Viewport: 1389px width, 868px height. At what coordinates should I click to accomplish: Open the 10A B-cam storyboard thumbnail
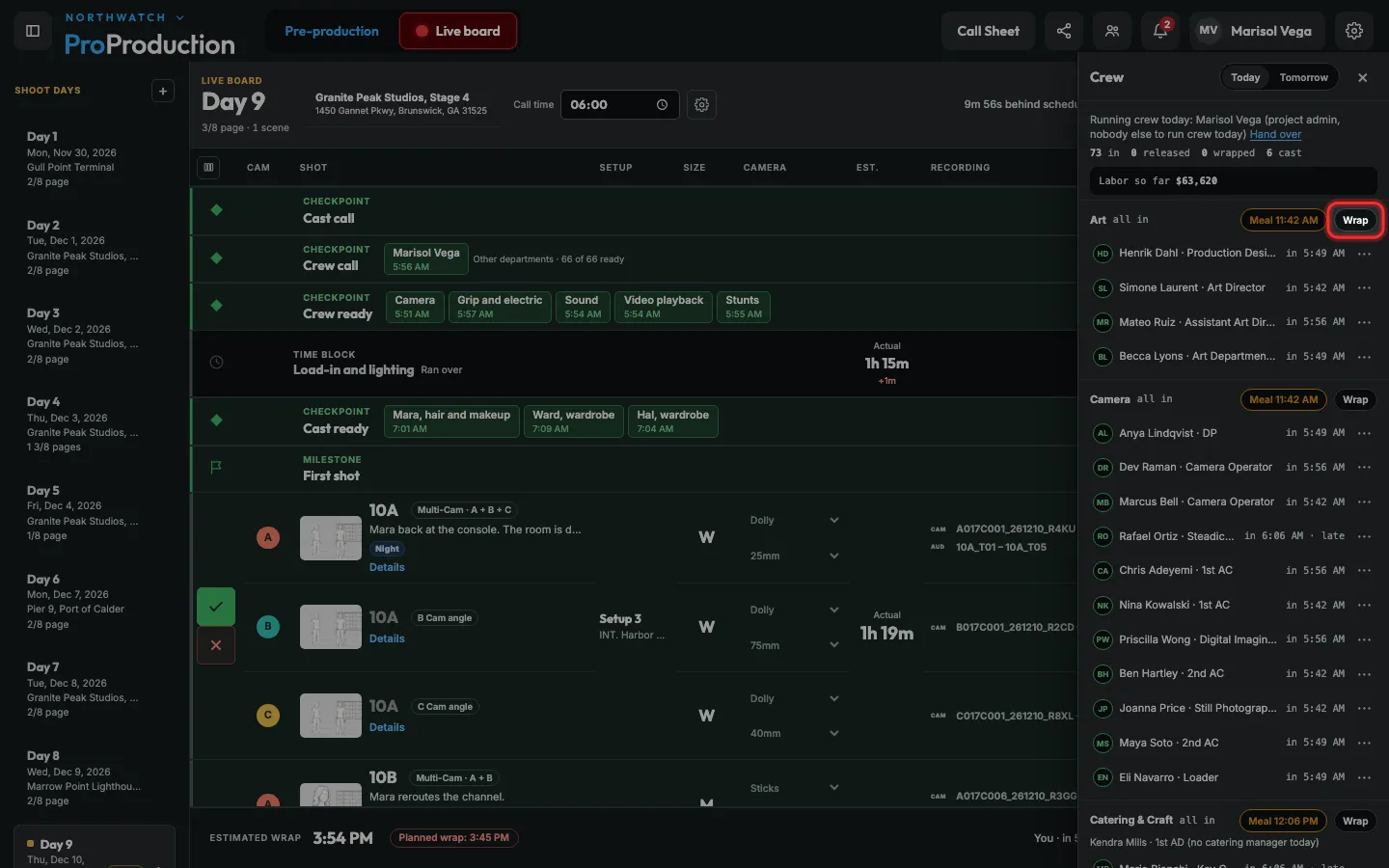[x=331, y=627]
